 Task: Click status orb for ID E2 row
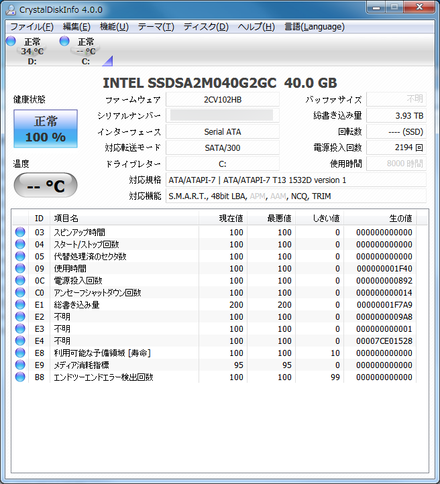click(x=20, y=316)
